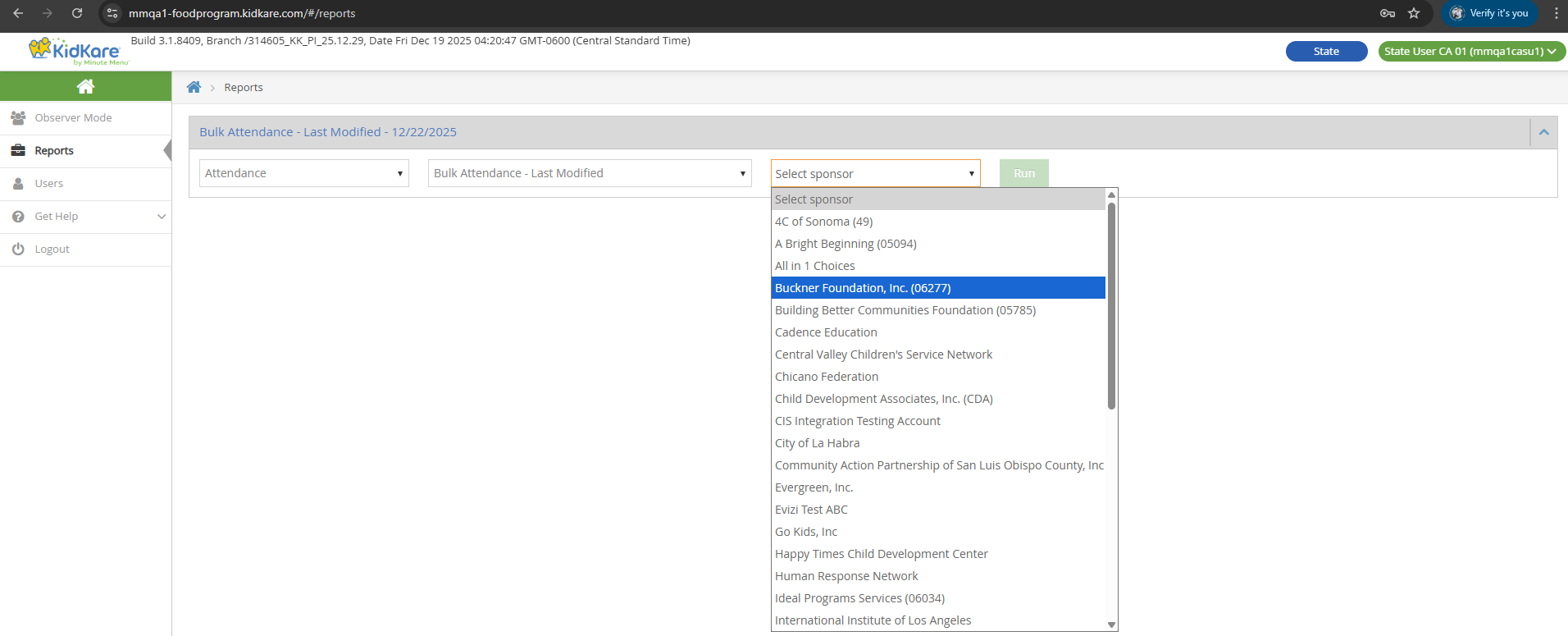This screenshot has width=1568, height=636.
Task: Click the Get Help question mark icon
Action: 18,217
